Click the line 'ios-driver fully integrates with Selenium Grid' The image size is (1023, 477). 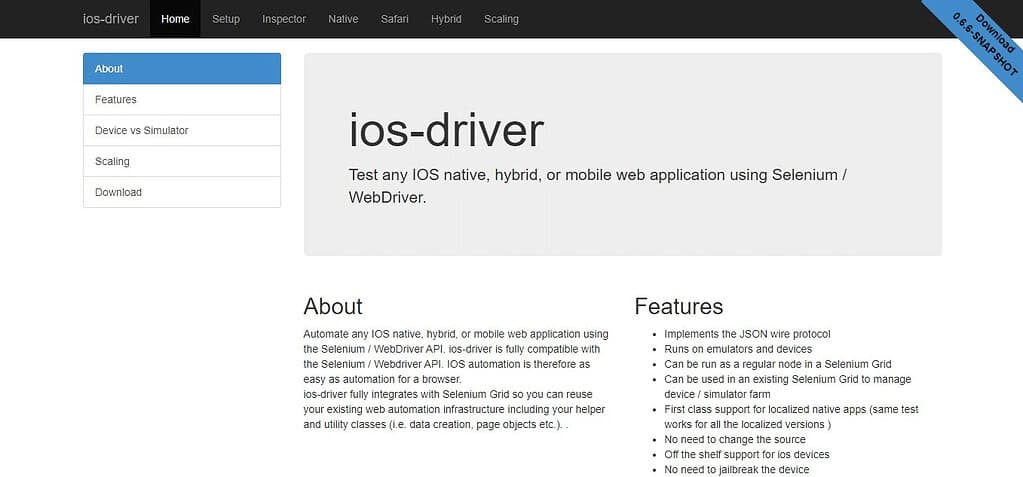click(x=448, y=395)
